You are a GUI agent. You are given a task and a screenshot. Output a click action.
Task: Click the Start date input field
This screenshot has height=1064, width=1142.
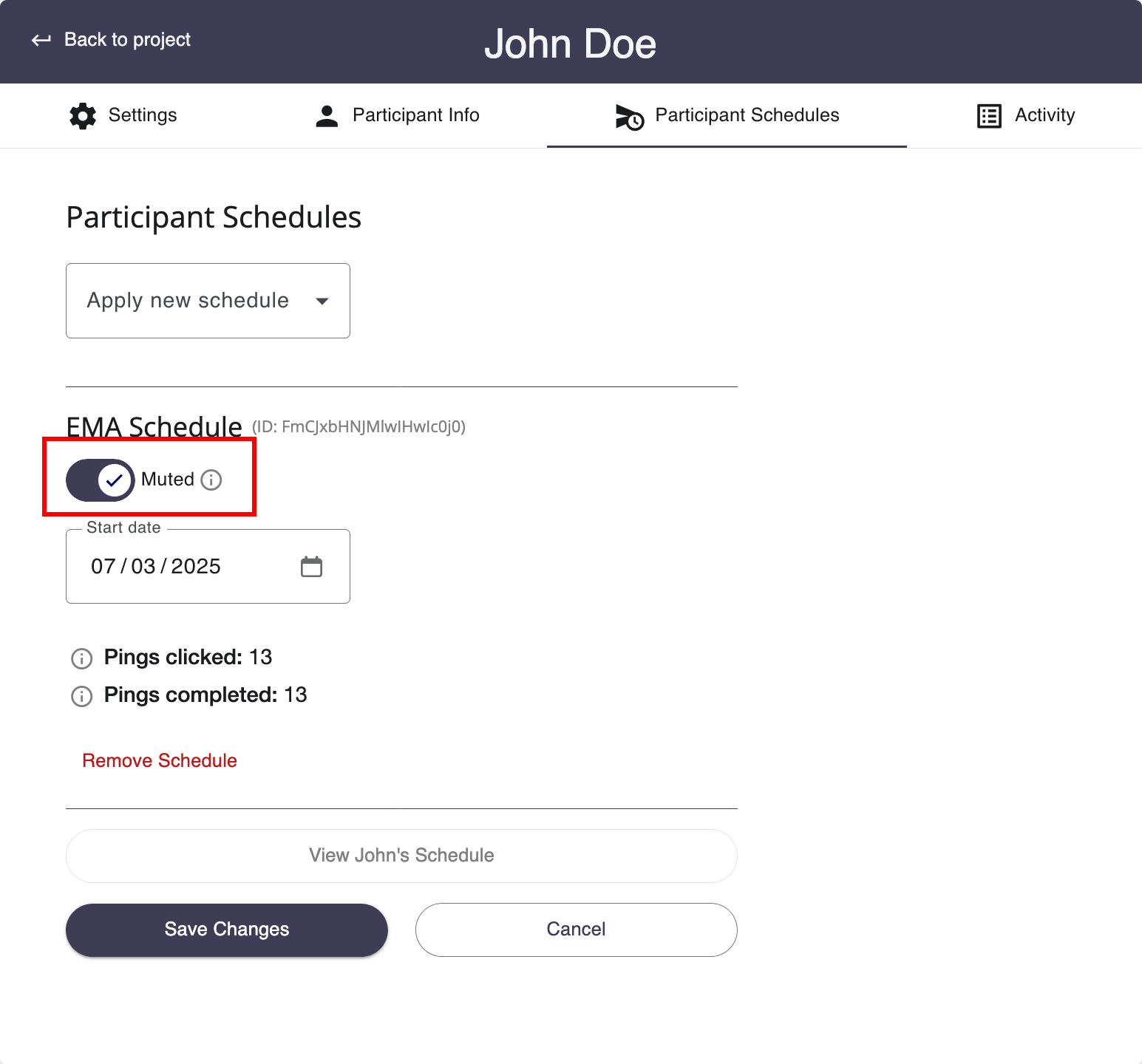pyautogui.click(x=208, y=567)
